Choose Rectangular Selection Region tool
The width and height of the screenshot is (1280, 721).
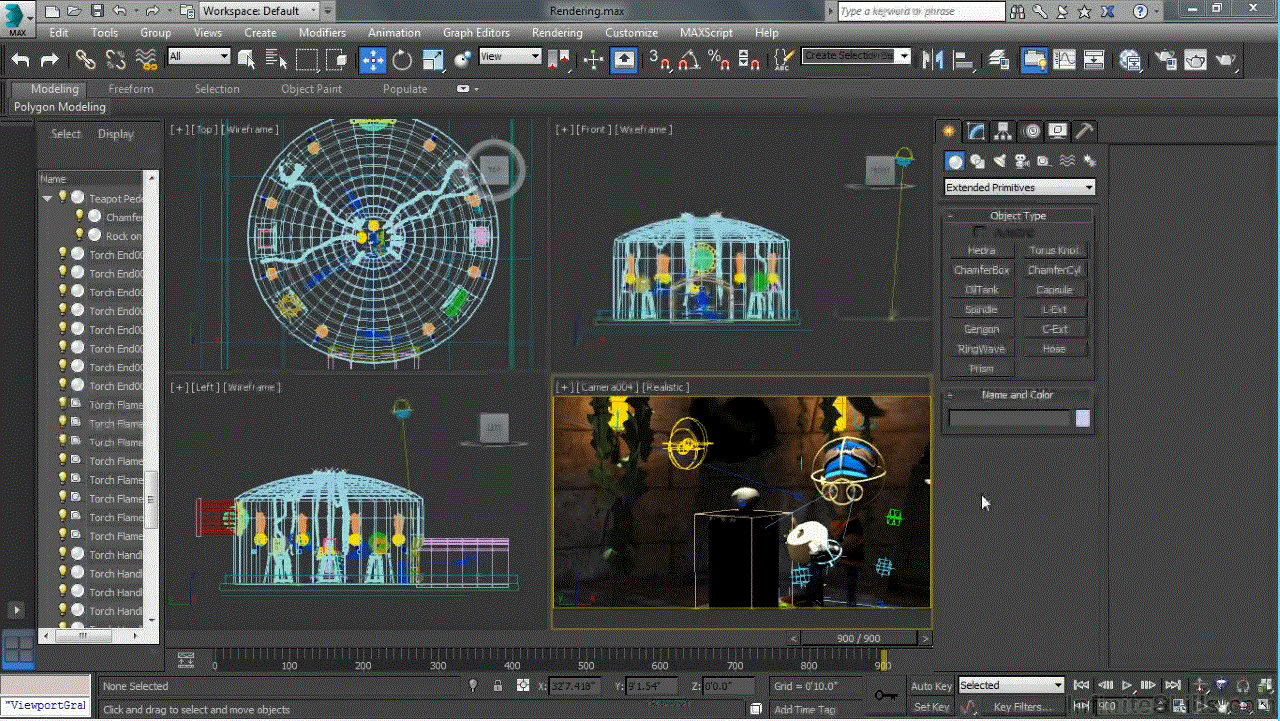(x=307, y=60)
